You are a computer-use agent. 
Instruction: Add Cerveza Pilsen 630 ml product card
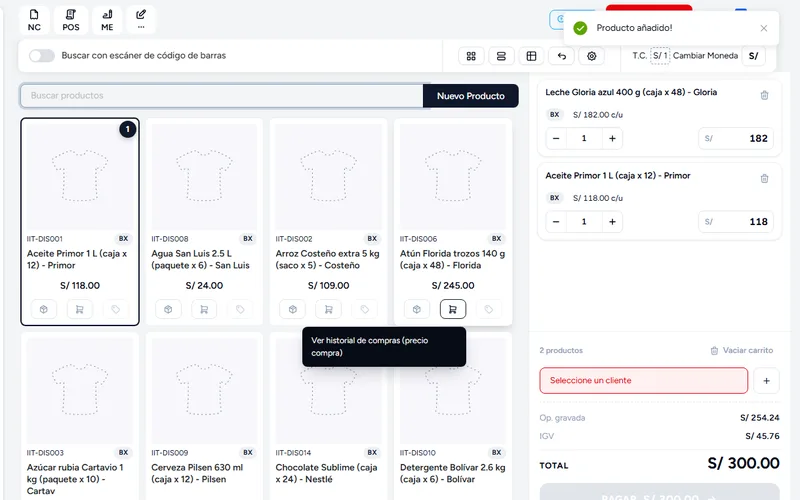pyautogui.click(x=204, y=416)
